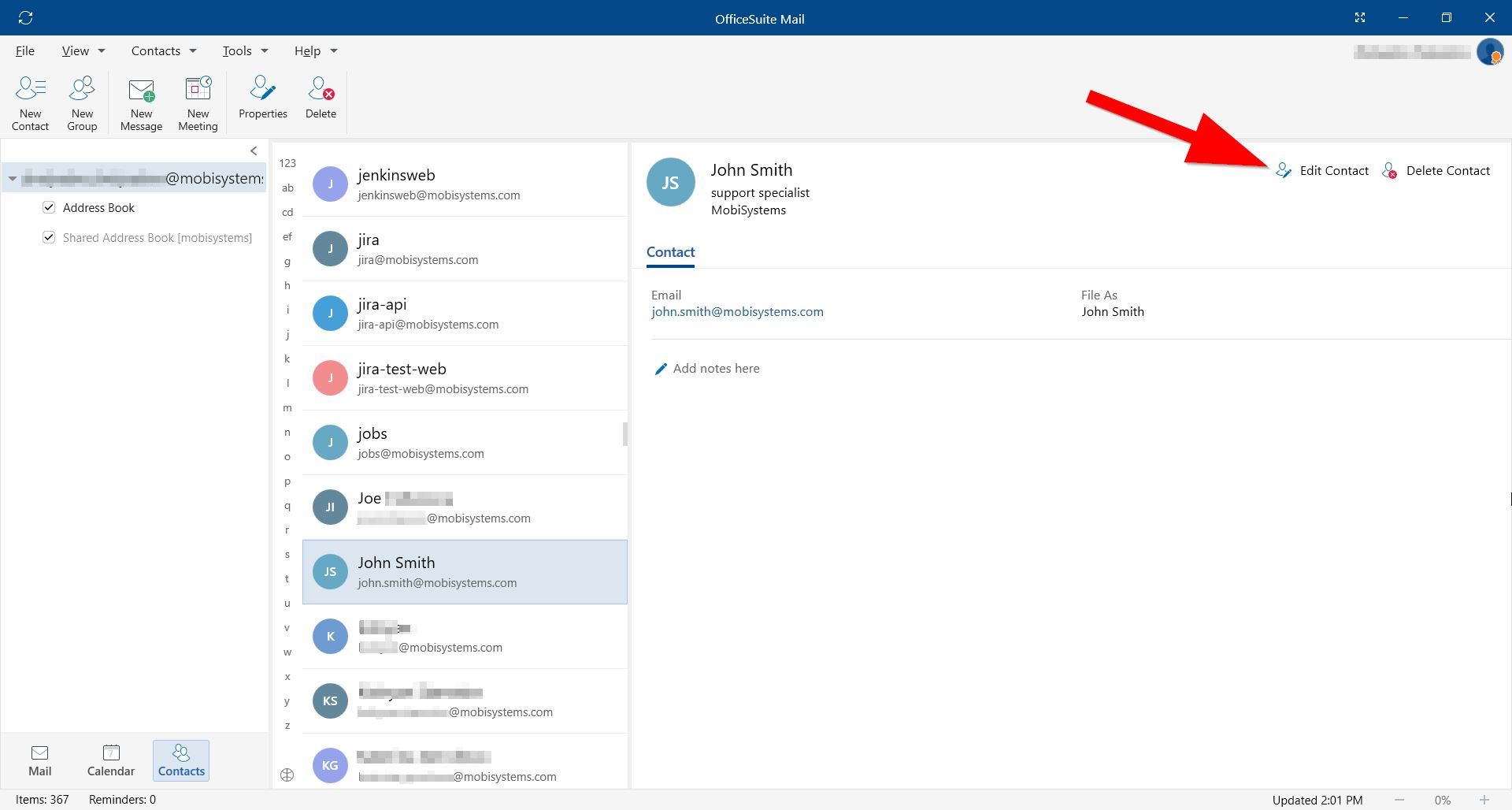Switch to Mail view
The height and width of the screenshot is (810, 1512).
pyautogui.click(x=40, y=760)
